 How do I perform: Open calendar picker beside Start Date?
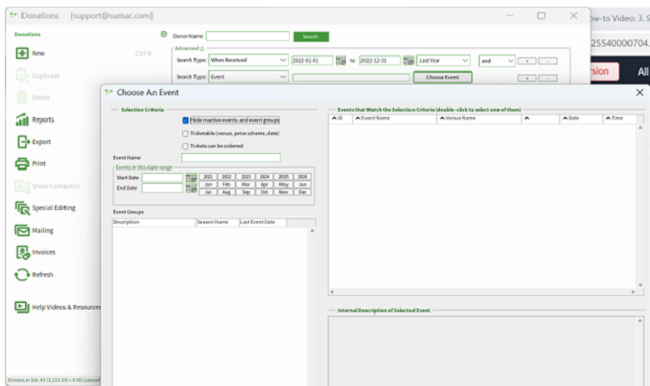coord(191,178)
